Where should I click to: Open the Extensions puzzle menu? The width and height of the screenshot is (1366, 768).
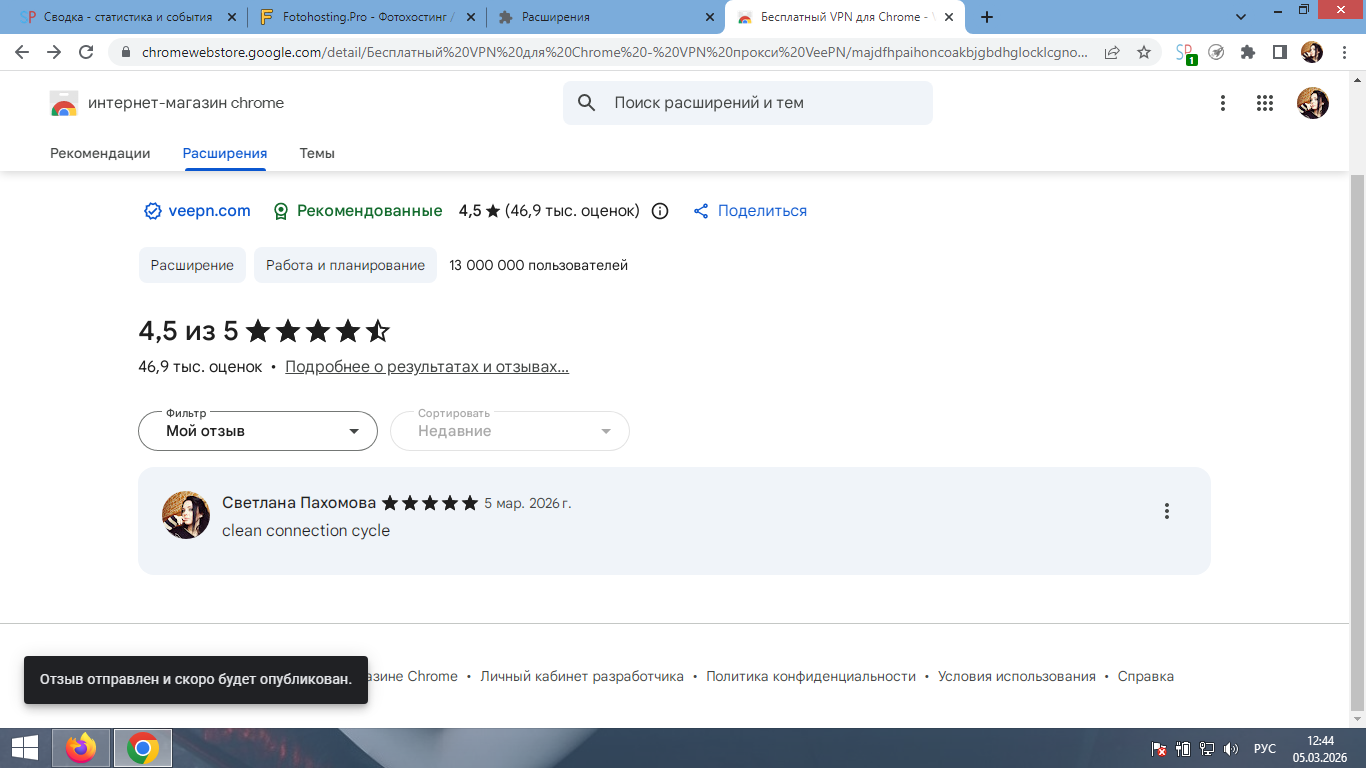click(1248, 53)
